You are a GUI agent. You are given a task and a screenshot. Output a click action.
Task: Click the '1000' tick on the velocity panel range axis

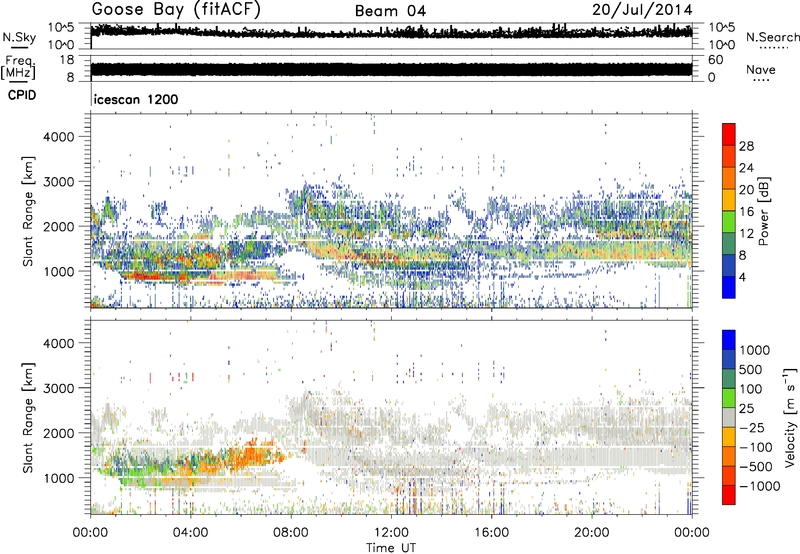pos(59,478)
